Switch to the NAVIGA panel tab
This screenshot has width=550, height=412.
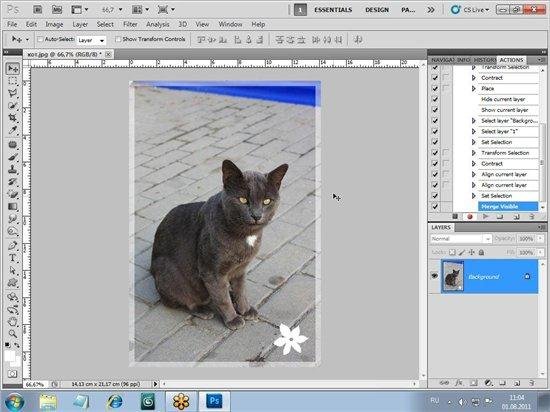click(443, 60)
